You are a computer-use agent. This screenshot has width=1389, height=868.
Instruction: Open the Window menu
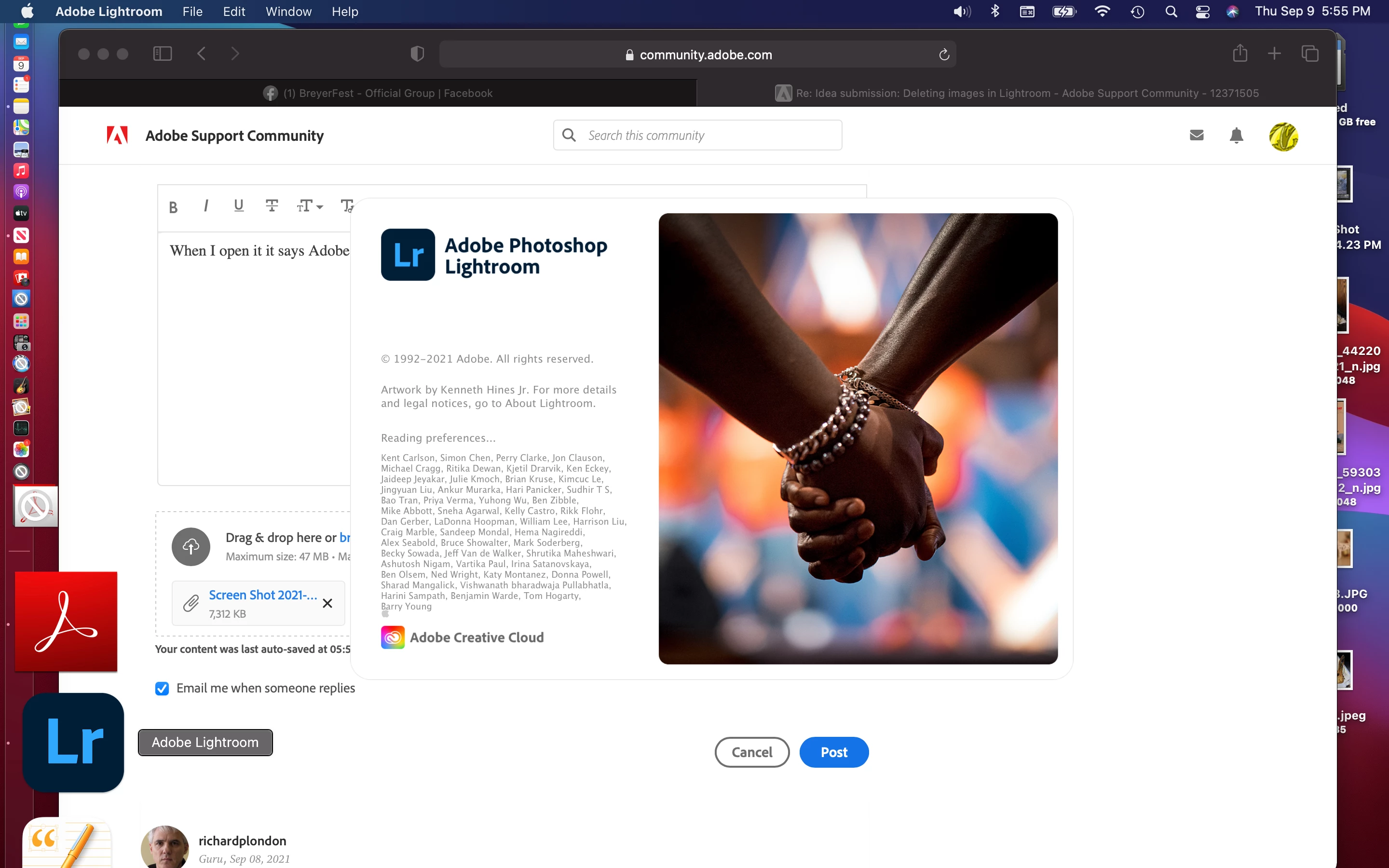288,12
